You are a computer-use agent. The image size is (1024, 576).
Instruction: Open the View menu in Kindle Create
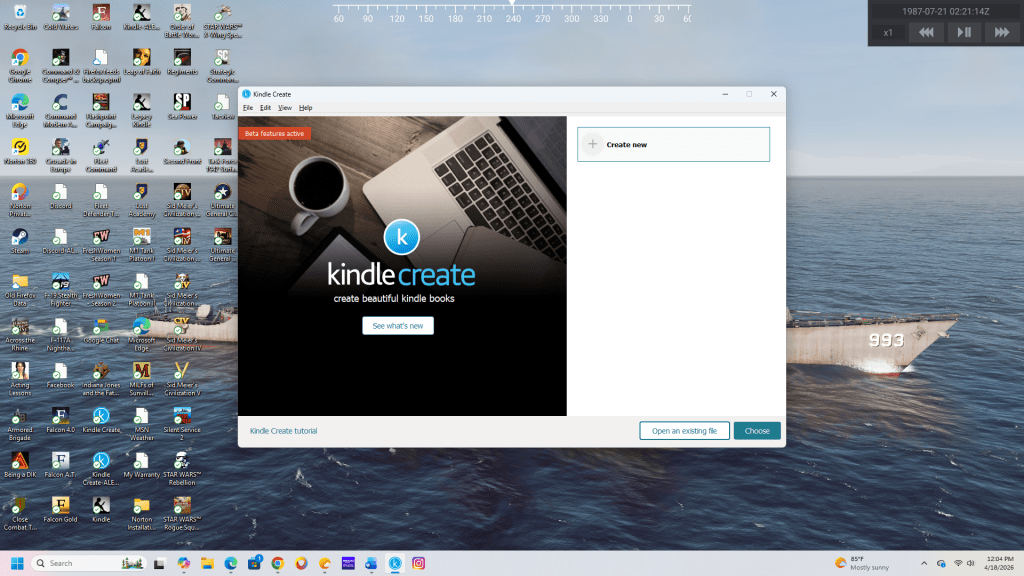(x=285, y=108)
